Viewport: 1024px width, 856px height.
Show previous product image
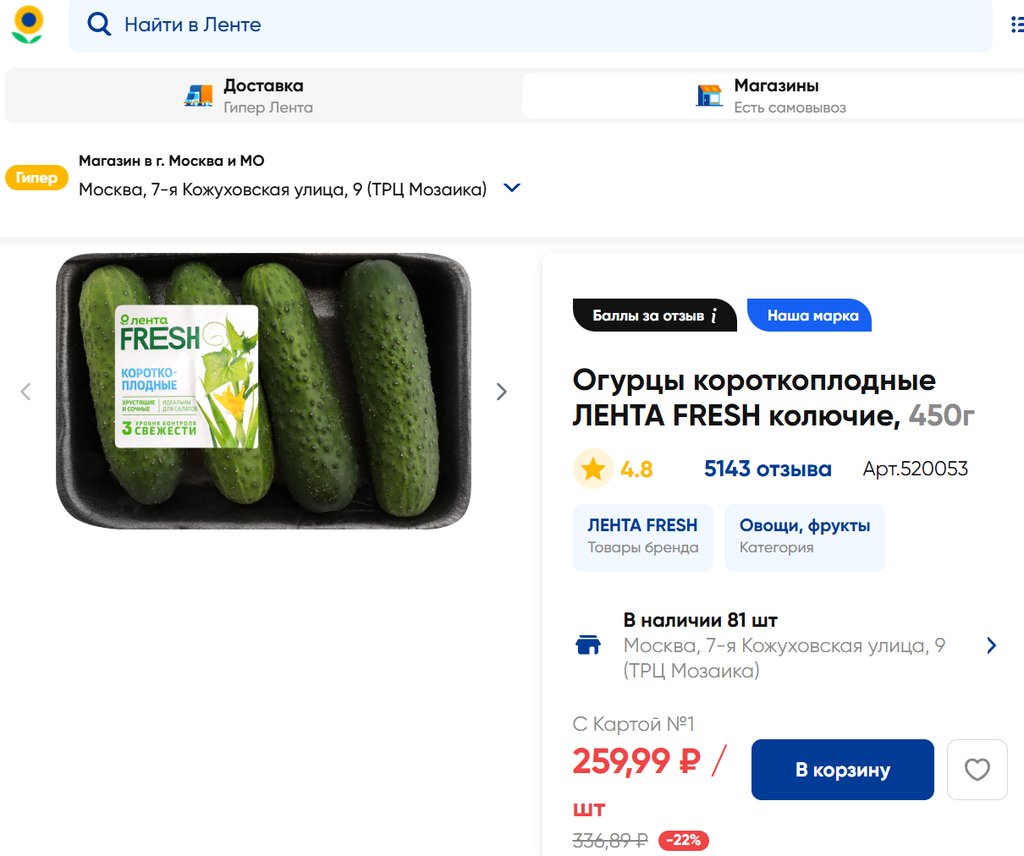(x=26, y=392)
